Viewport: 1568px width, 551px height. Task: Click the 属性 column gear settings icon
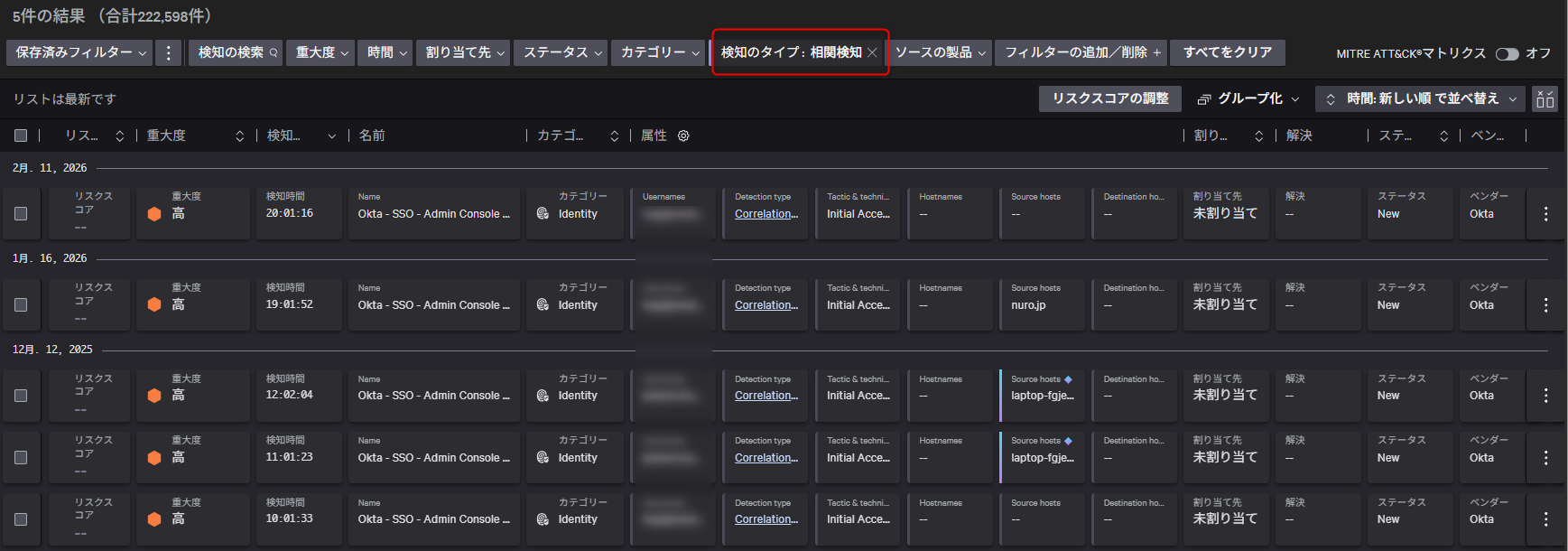click(x=683, y=136)
